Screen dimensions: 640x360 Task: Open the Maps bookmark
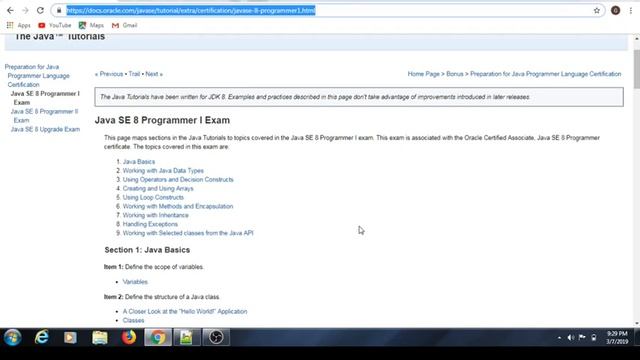coord(91,25)
